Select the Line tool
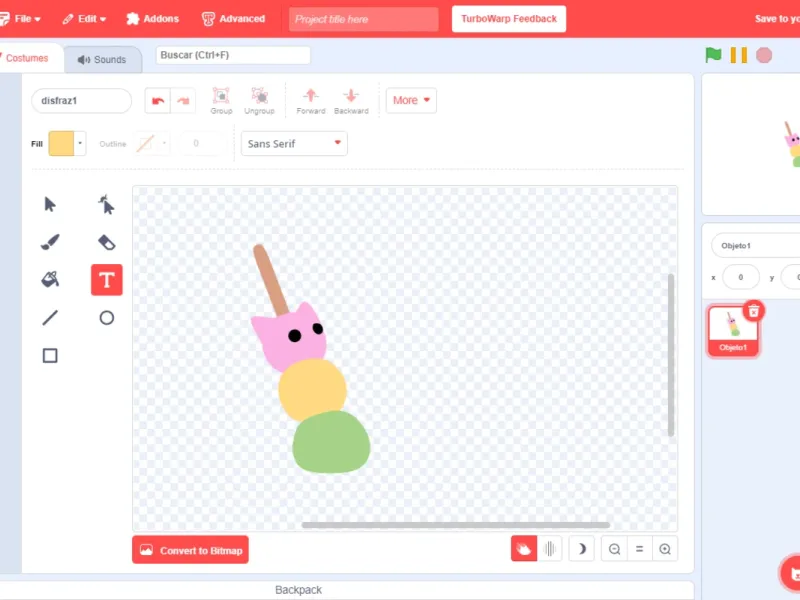 click(x=50, y=317)
